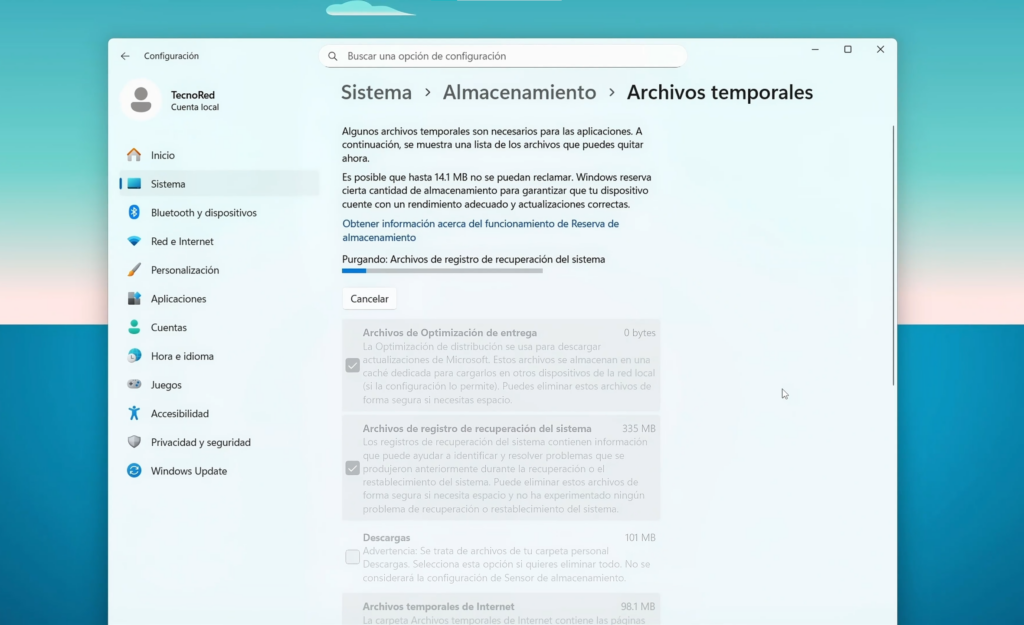This screenshot has width=1024, height=625.
Task: Uncheck Archivos de Optimización de entrega
Action: point(352,364)
